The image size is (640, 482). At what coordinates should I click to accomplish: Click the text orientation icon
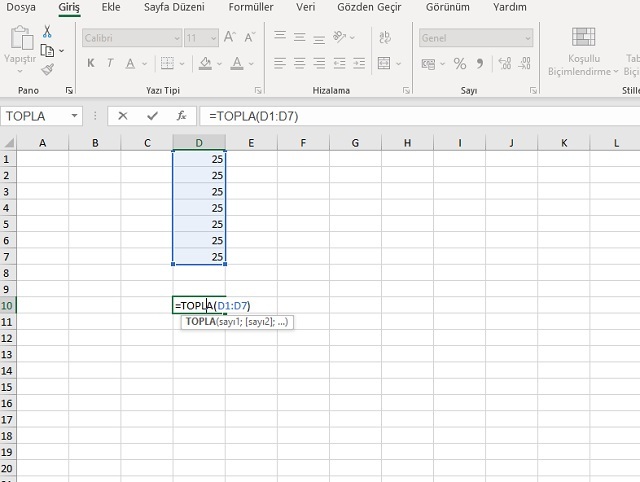(340, 37)
